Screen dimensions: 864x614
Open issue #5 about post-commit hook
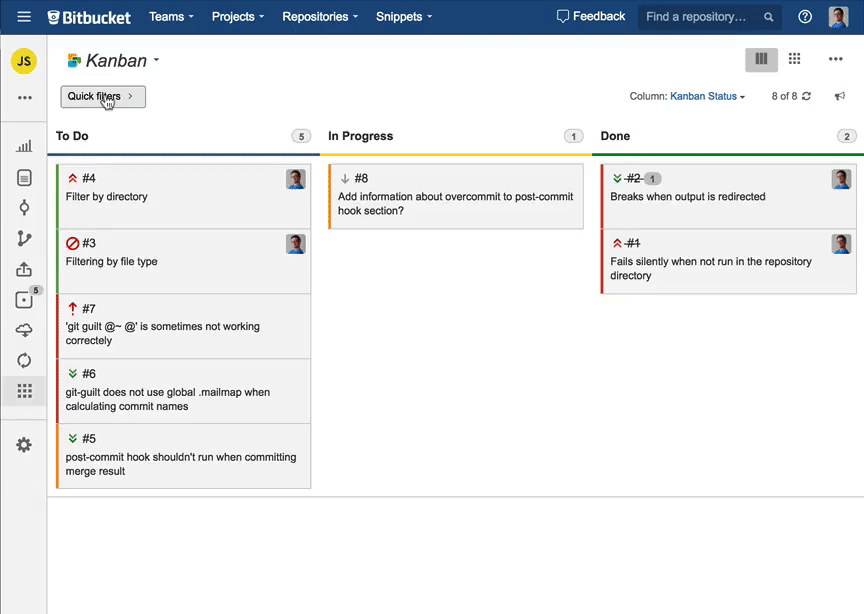point(183,456)
